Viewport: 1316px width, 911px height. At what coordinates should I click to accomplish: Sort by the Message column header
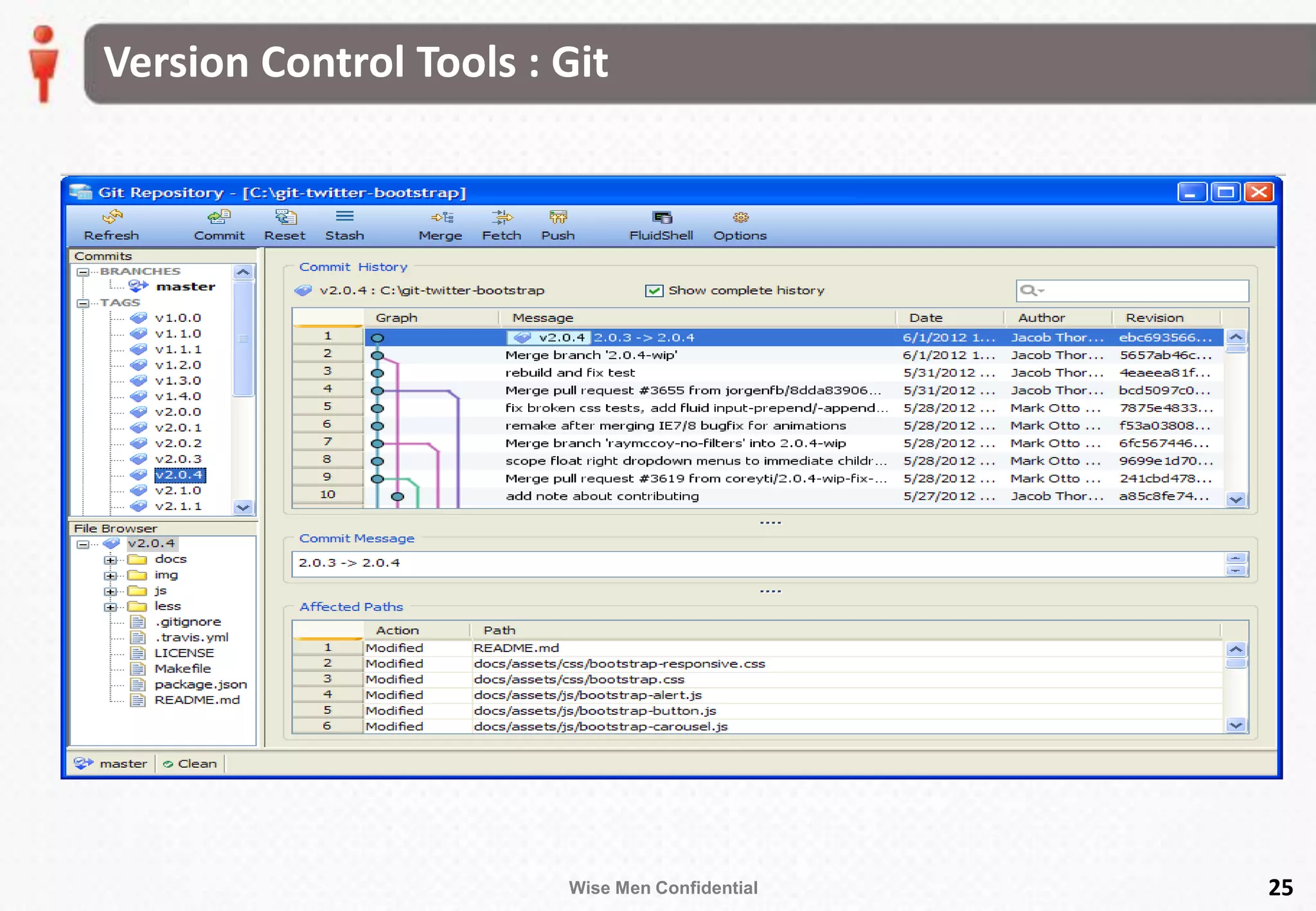pos(697,317)
